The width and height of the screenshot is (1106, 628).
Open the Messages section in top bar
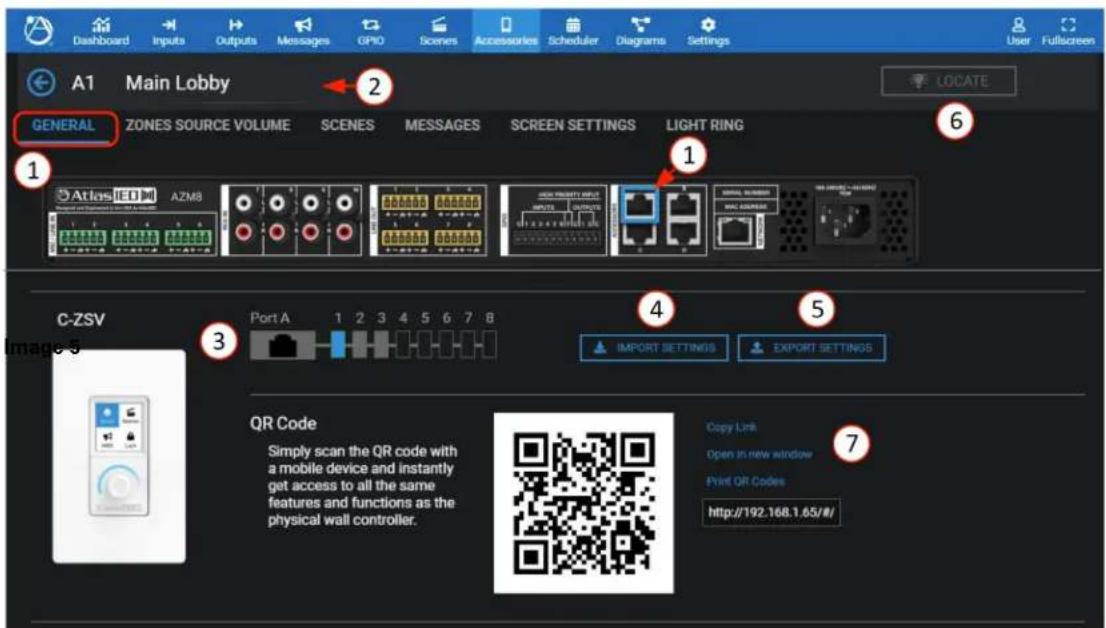pos(303,32)
